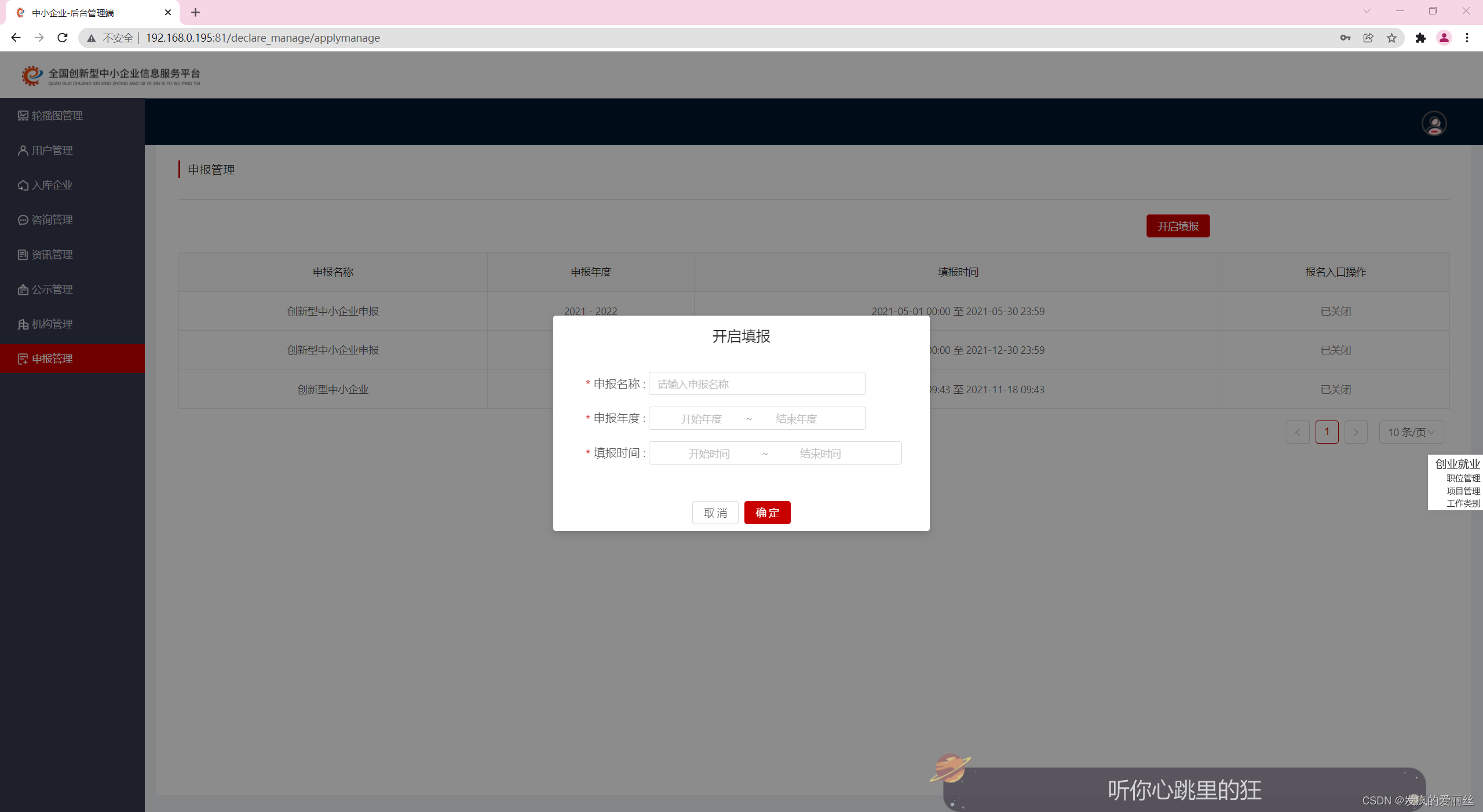Go to next page arrow in pagination
Screen dimensions: 1483x812
click(1356, 432)
